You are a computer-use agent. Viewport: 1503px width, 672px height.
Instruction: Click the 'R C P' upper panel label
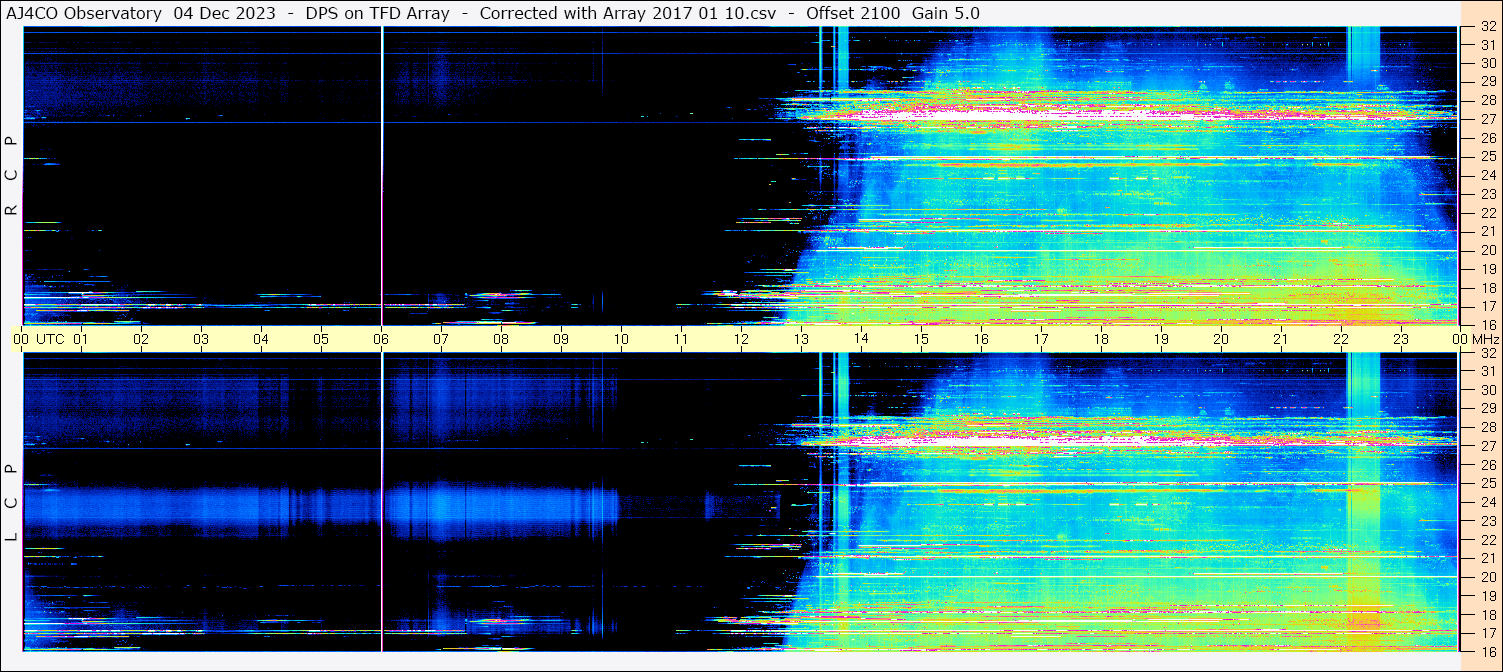tap(11, 176)
